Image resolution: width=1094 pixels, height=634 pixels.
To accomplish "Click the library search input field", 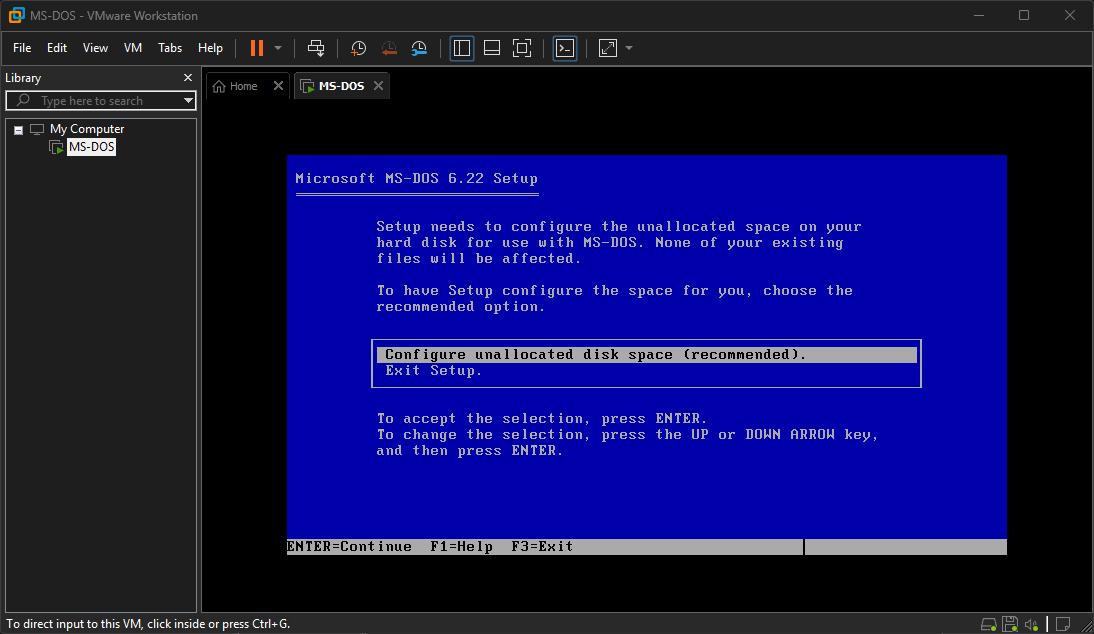I will point(100,101).
